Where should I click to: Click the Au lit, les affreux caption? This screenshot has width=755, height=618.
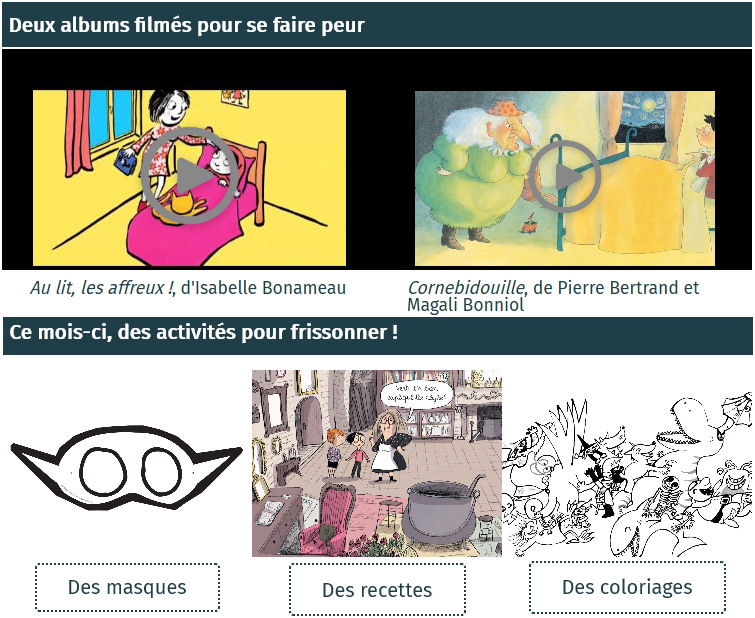coord(188,288)
